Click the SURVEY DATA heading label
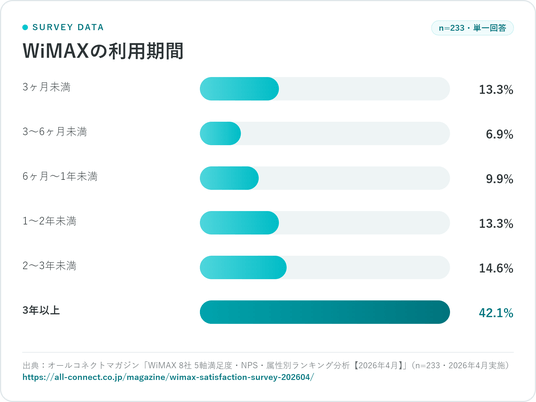The height and width of the screenshot is (402, 536). tap(68, 27)
